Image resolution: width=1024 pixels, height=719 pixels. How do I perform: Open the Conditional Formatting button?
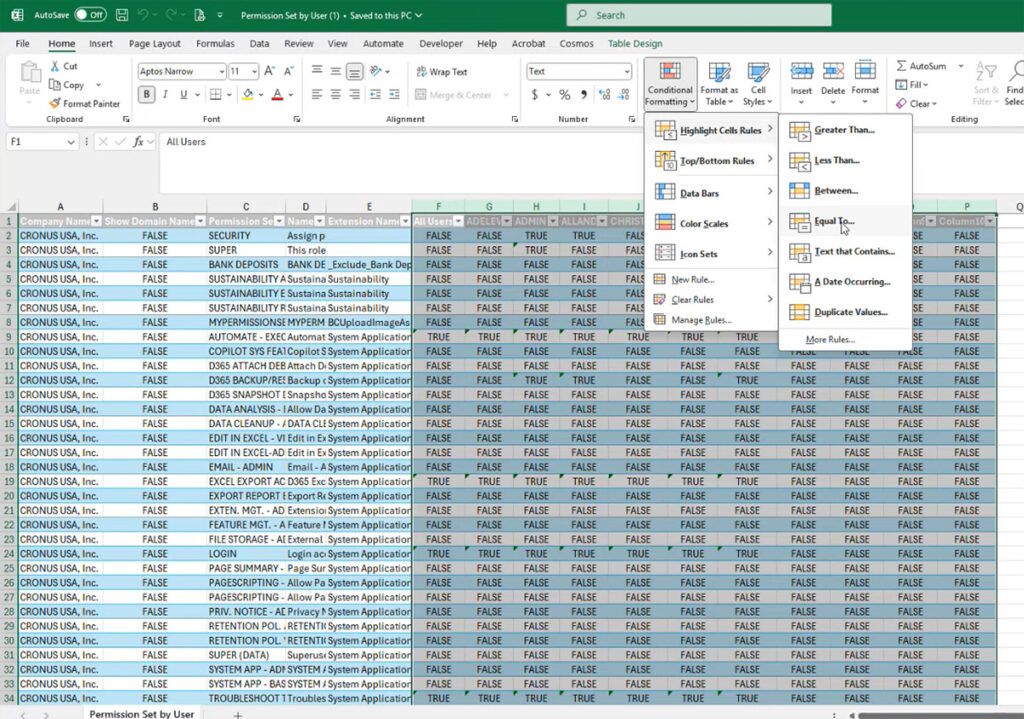(670, 84)
